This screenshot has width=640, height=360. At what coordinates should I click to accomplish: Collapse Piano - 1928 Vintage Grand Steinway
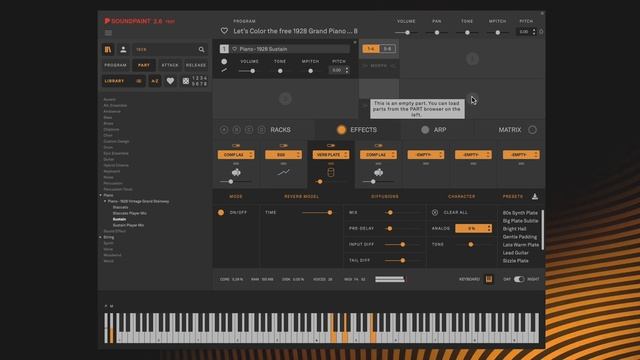[105, 201]
